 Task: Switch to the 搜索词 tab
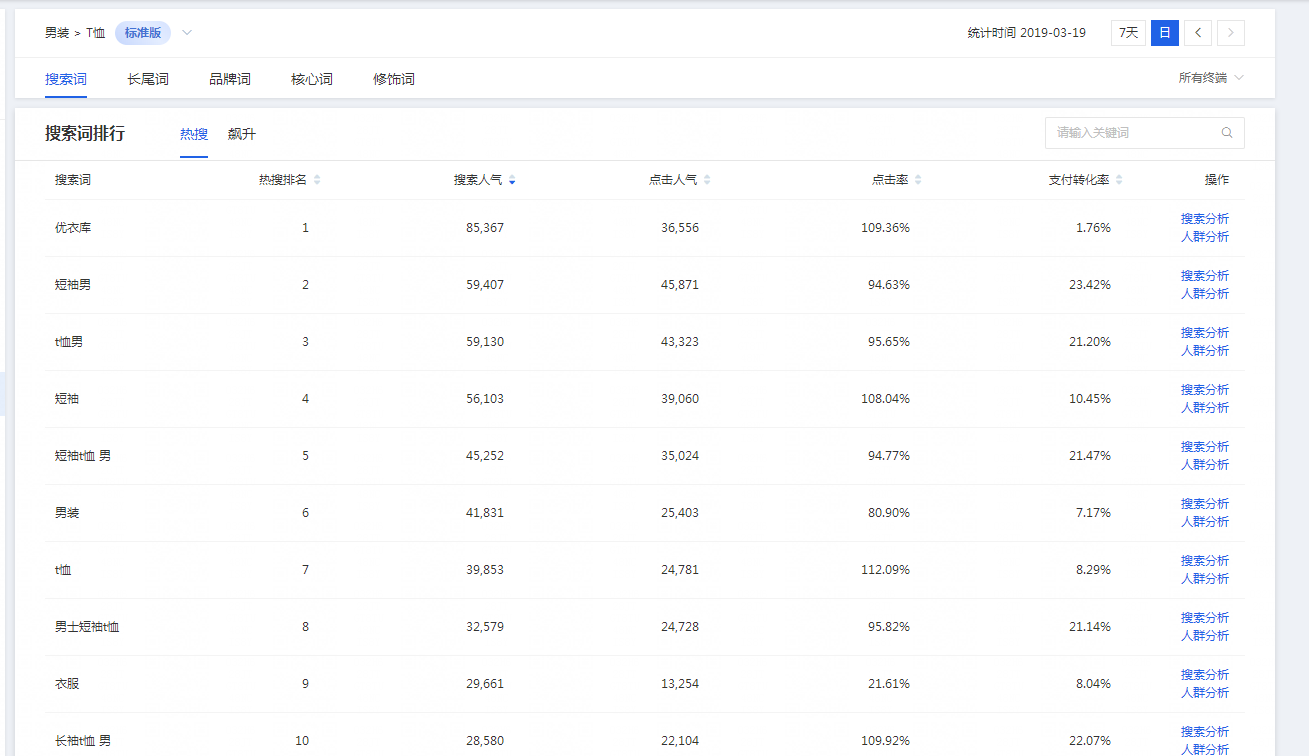click(66, 79)
